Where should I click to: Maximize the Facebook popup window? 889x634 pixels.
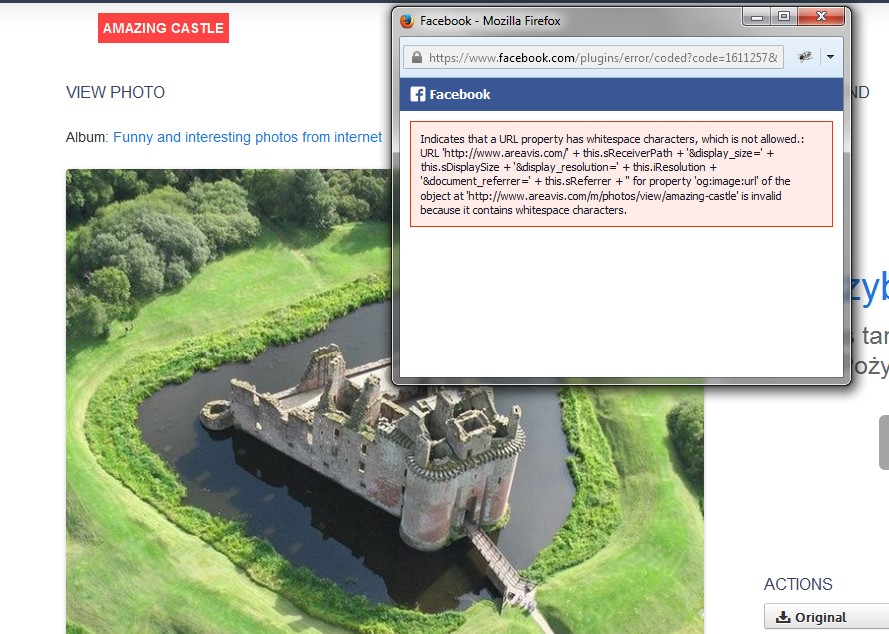(784, 17)
